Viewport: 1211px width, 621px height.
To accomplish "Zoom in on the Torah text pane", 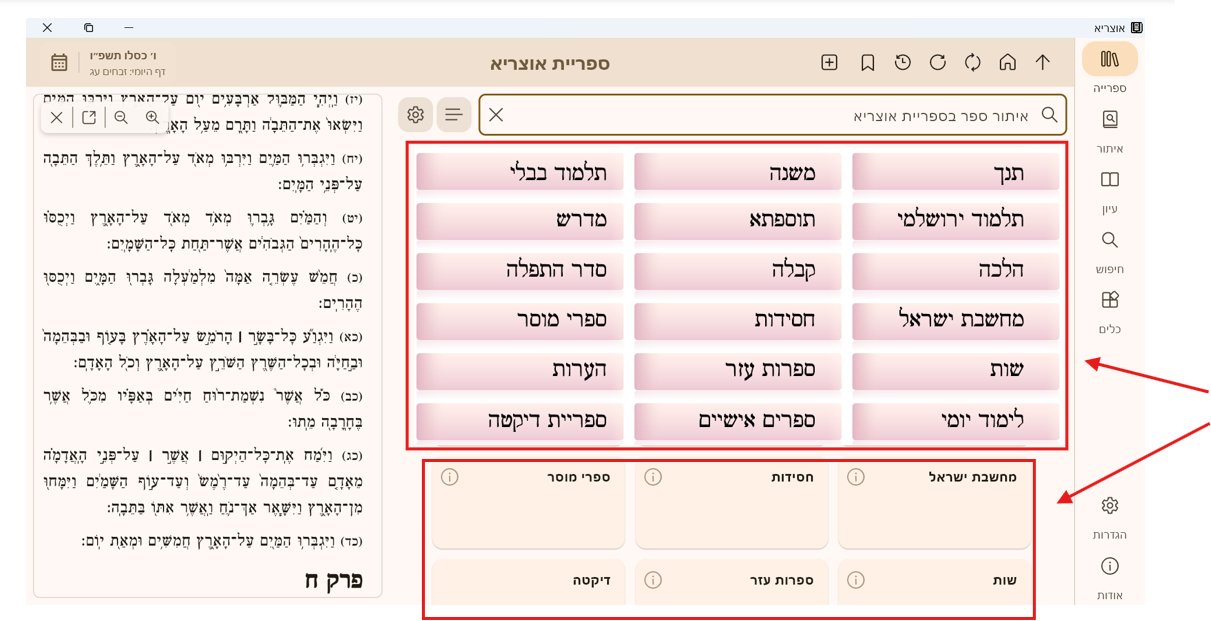I will coord(151,117).
